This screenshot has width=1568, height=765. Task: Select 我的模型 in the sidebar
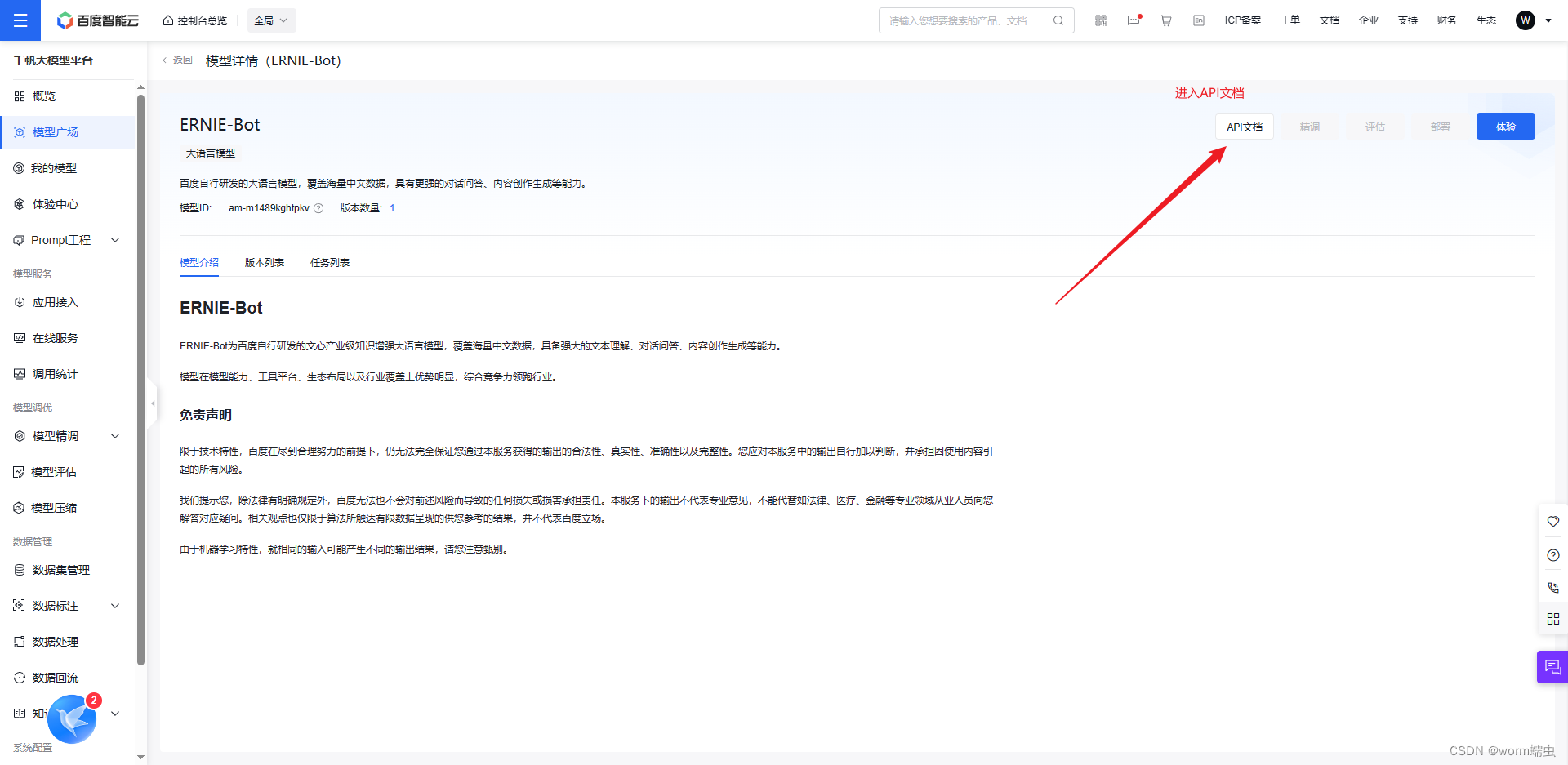(x=67, y=168)
